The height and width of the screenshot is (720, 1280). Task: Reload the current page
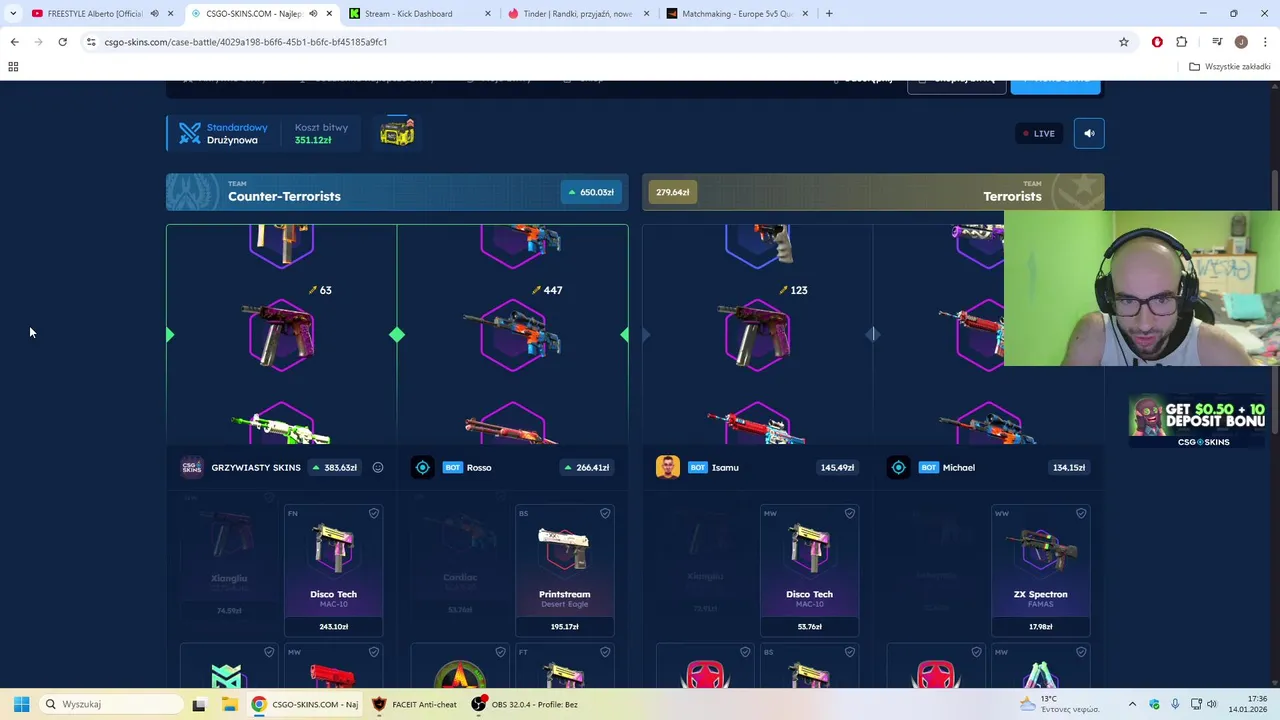[x=62, y=42]
